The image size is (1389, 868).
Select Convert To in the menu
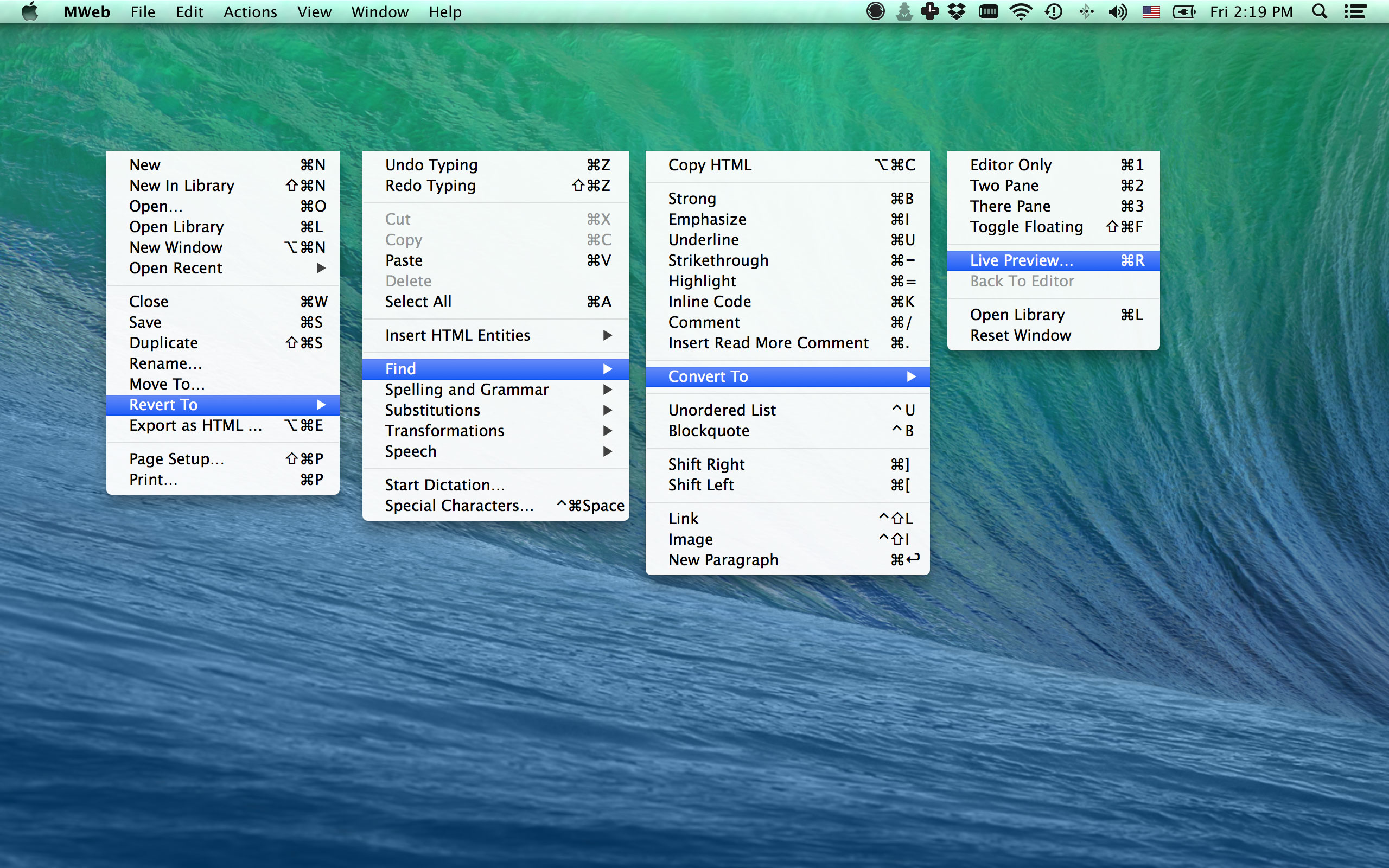pyautogui.click(x=708, y=376)
